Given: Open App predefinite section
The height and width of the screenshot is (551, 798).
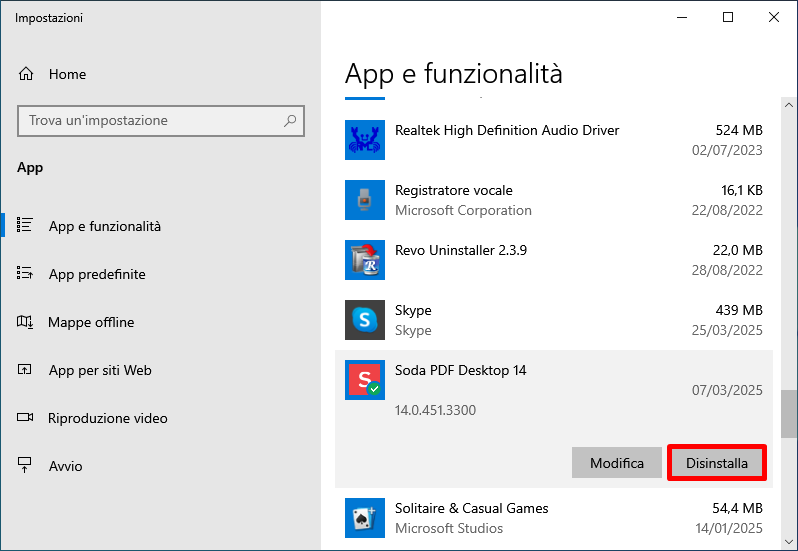Looking at the screenshot, I should click(x=96, y=274).
